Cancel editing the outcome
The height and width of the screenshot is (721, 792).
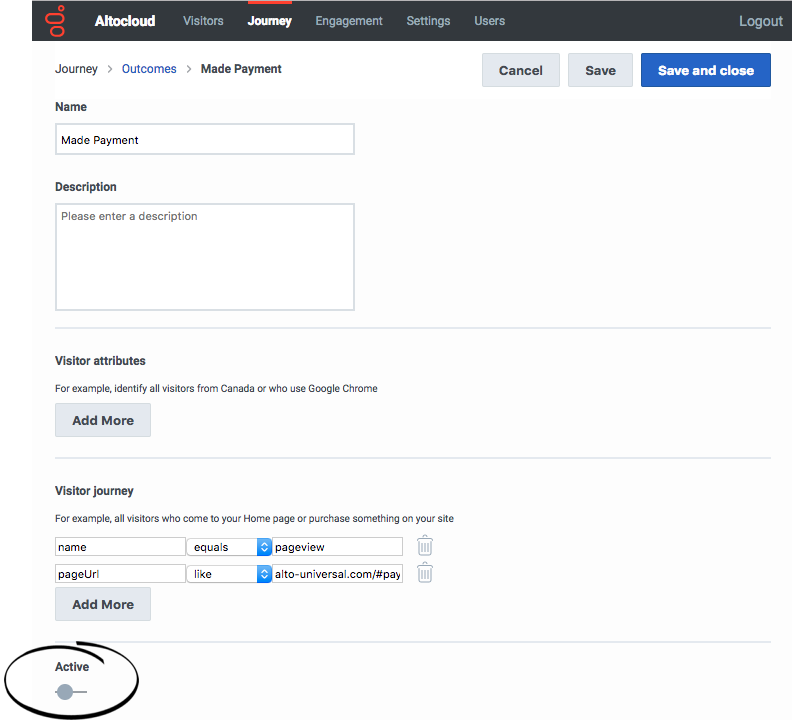pyautogui.click(x=521, y=70)
